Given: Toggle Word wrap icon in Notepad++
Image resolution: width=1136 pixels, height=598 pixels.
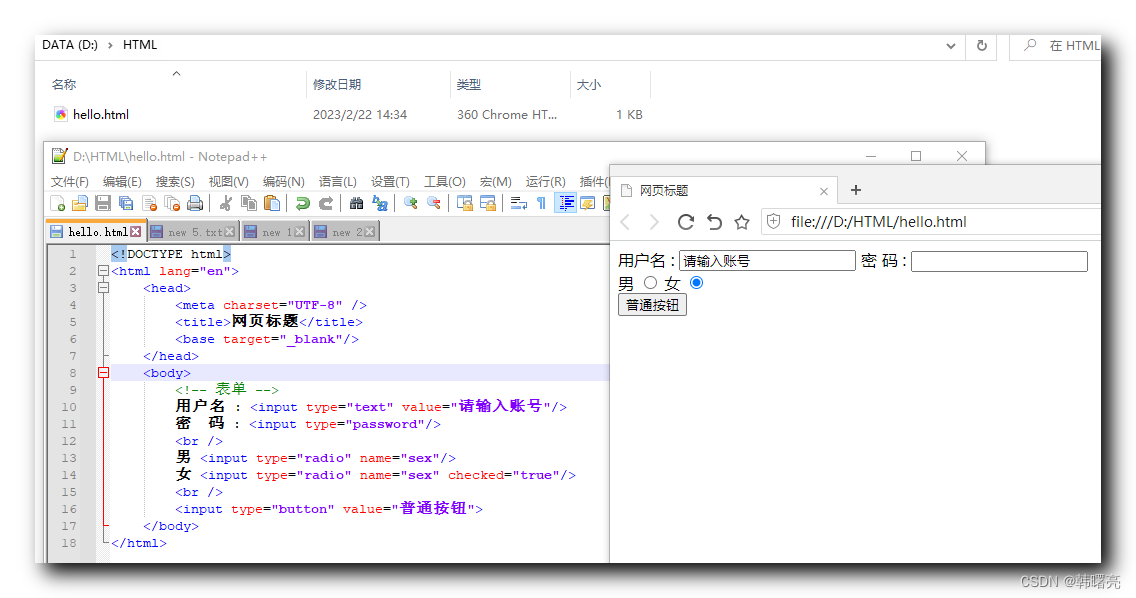Looking at the screenshot, I should coord(519,204).
